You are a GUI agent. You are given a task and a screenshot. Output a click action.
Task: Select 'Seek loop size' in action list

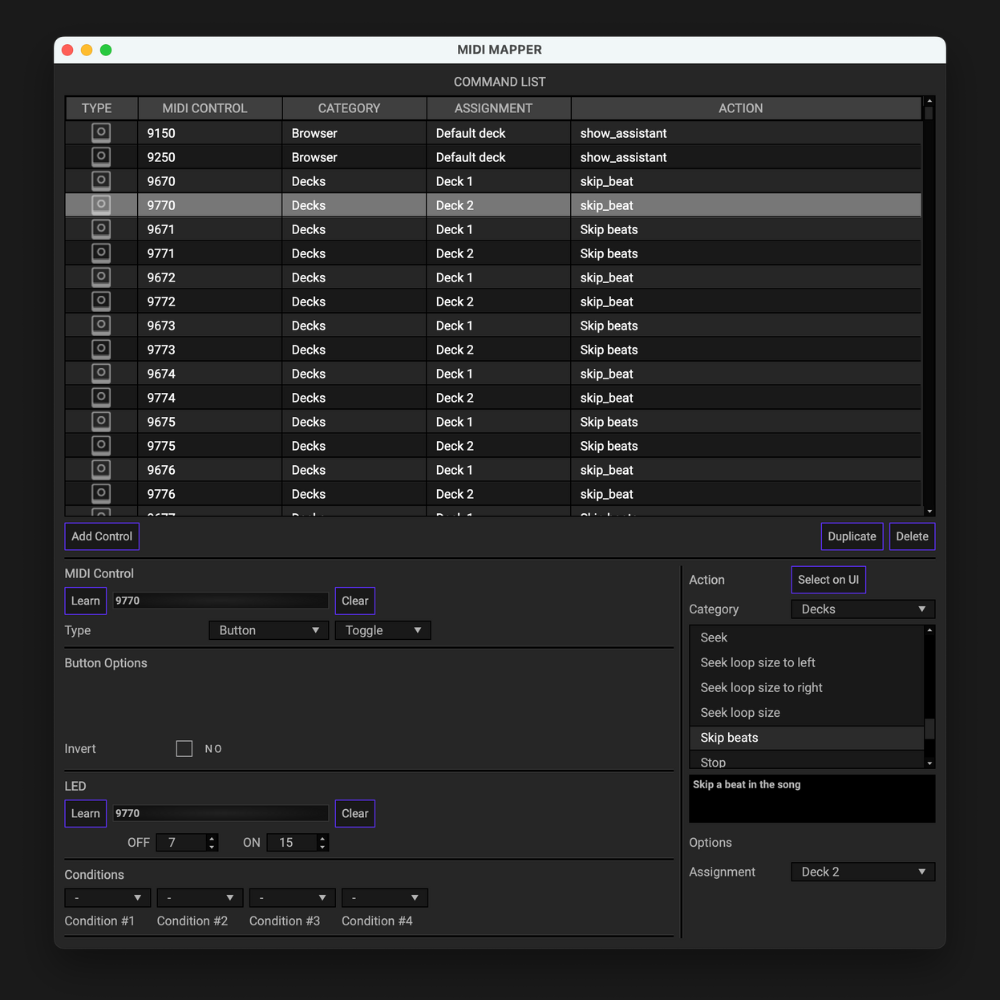740,713
